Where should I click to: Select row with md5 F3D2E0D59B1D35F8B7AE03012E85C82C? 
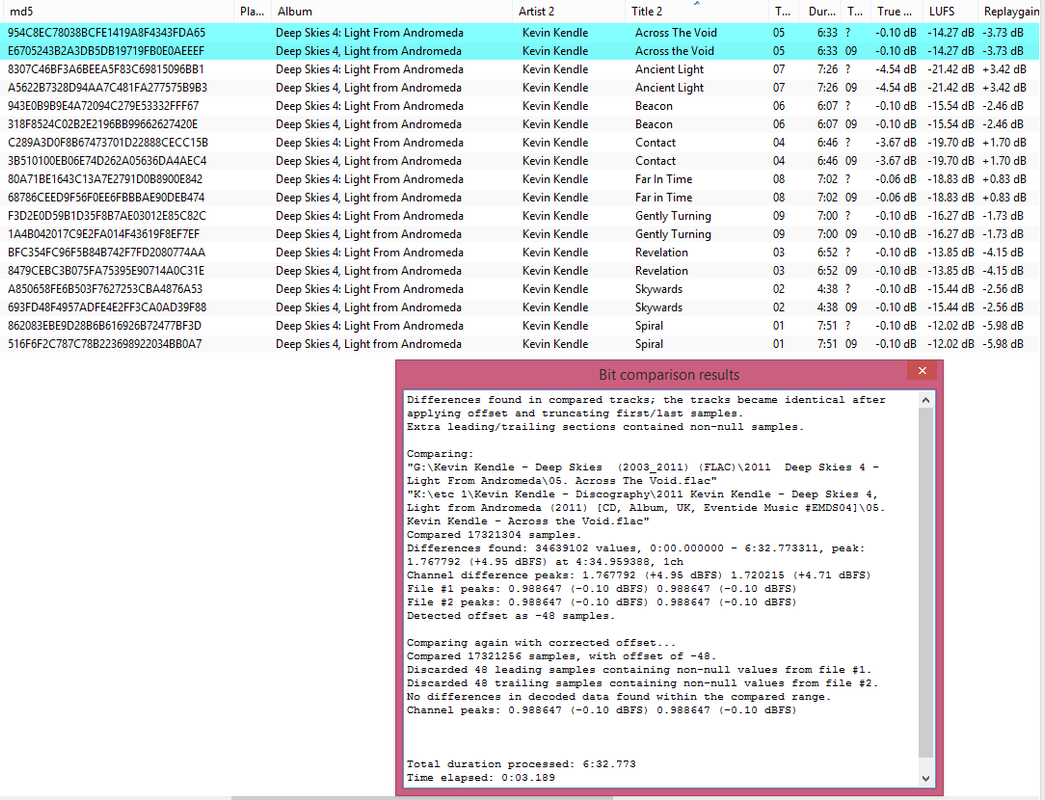[x=519, y=216]
